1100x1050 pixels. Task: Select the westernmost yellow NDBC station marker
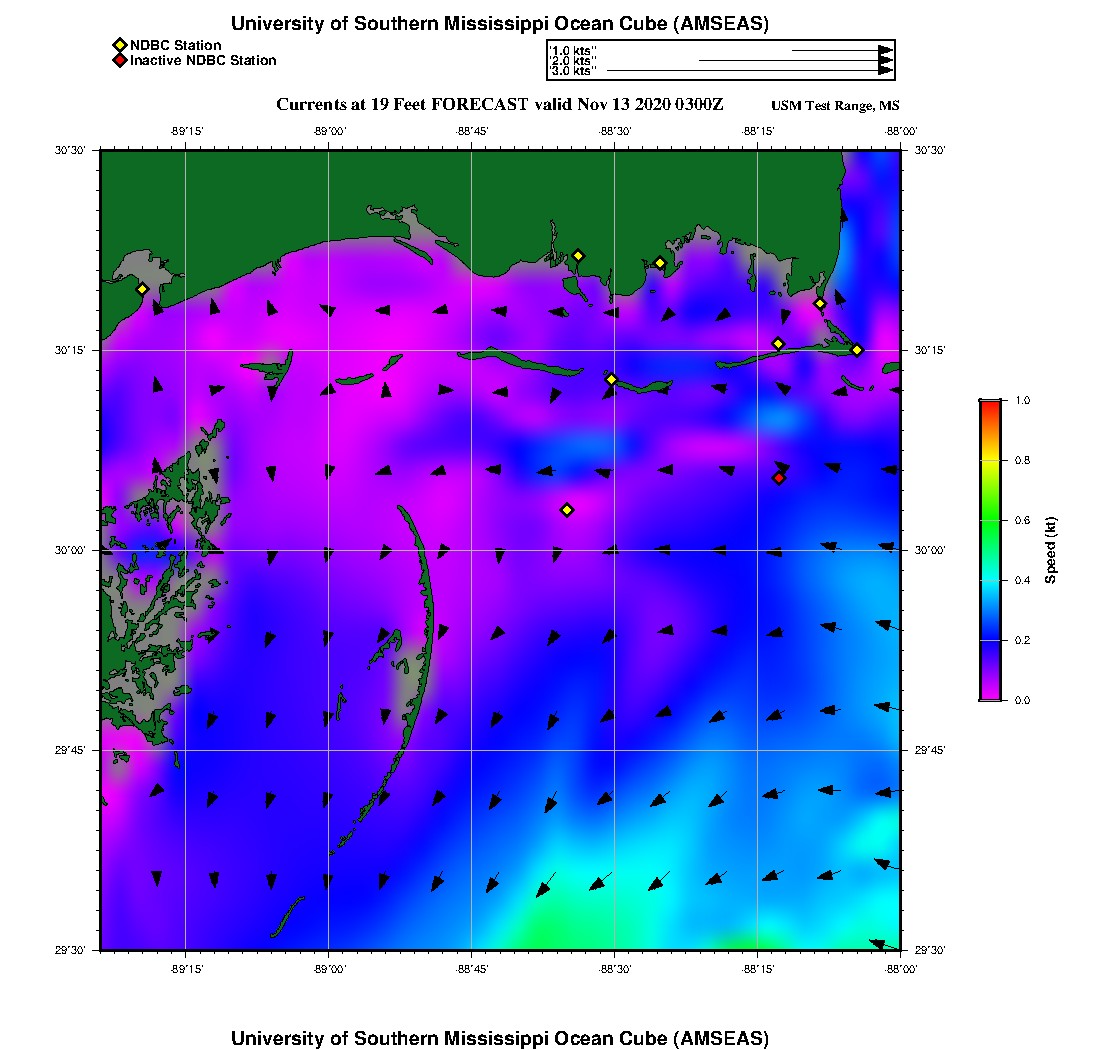(x=142, y=289)
